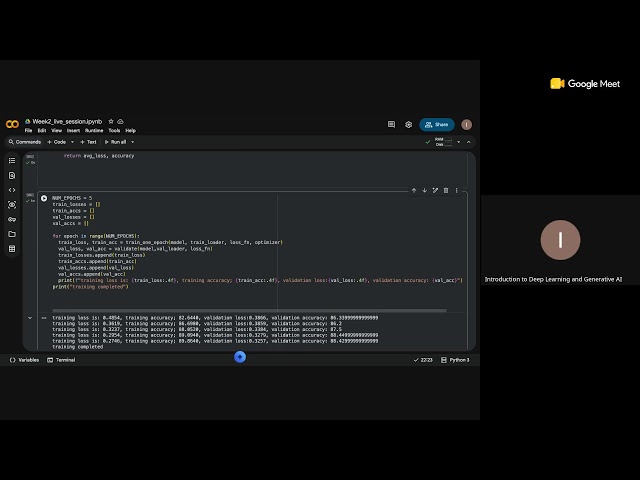Open the View menu
The width and height of the screenshot is (640, 480).
(x=56, y=131)
